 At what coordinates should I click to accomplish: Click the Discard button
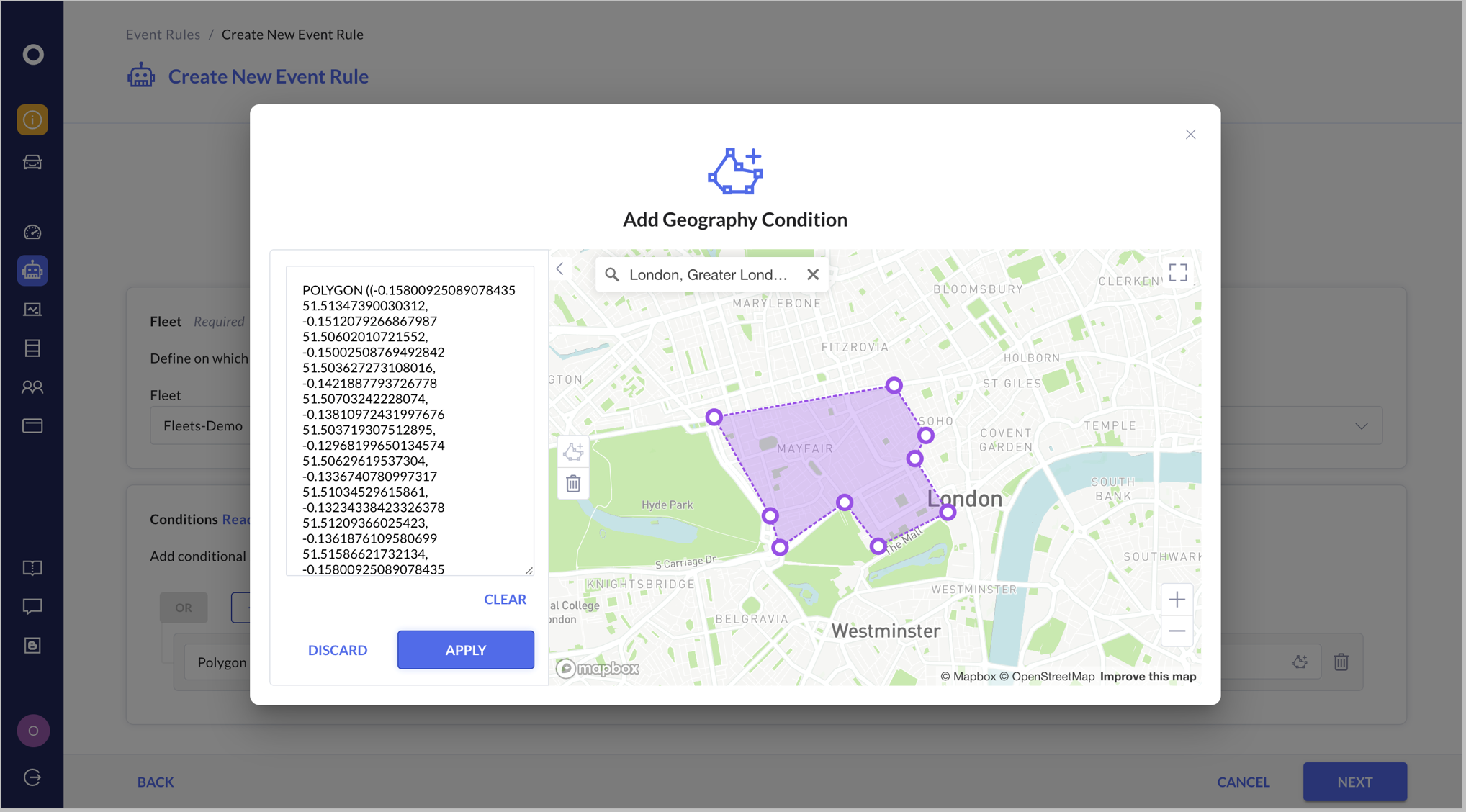(338, 650)
